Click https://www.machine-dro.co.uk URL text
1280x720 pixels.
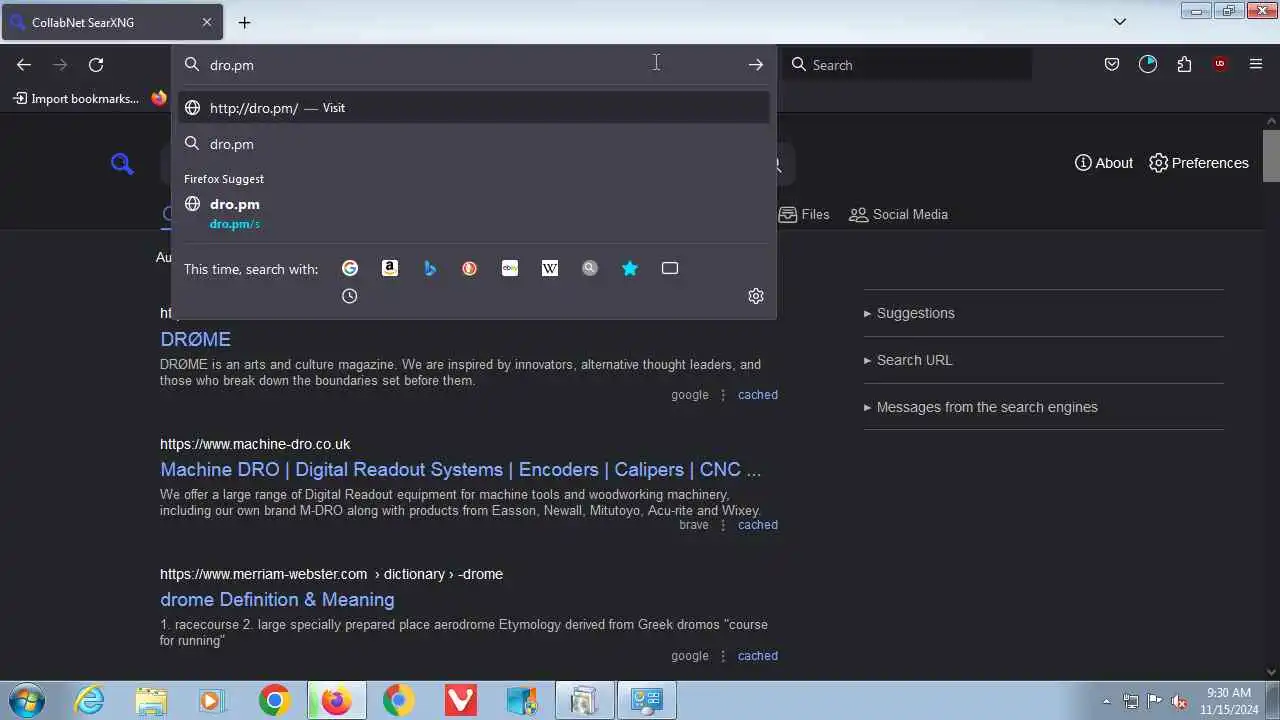click(x=255, y=444)
